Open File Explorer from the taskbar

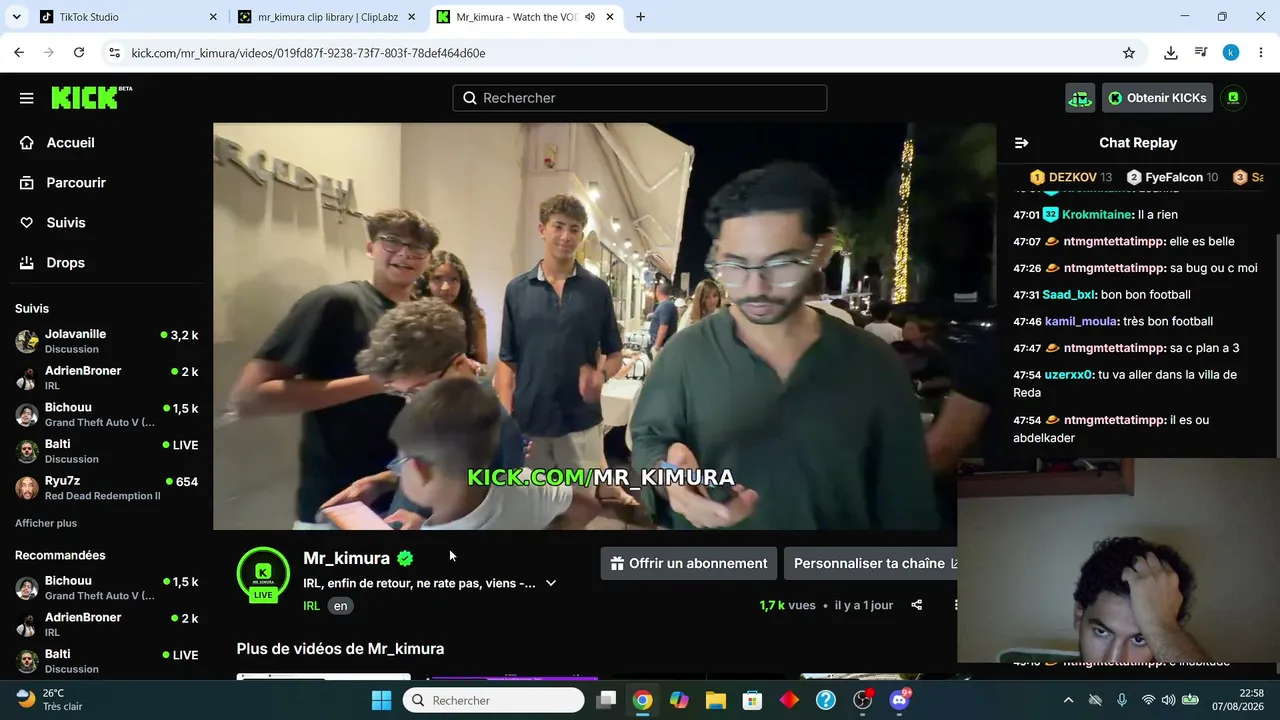[716, 700]
